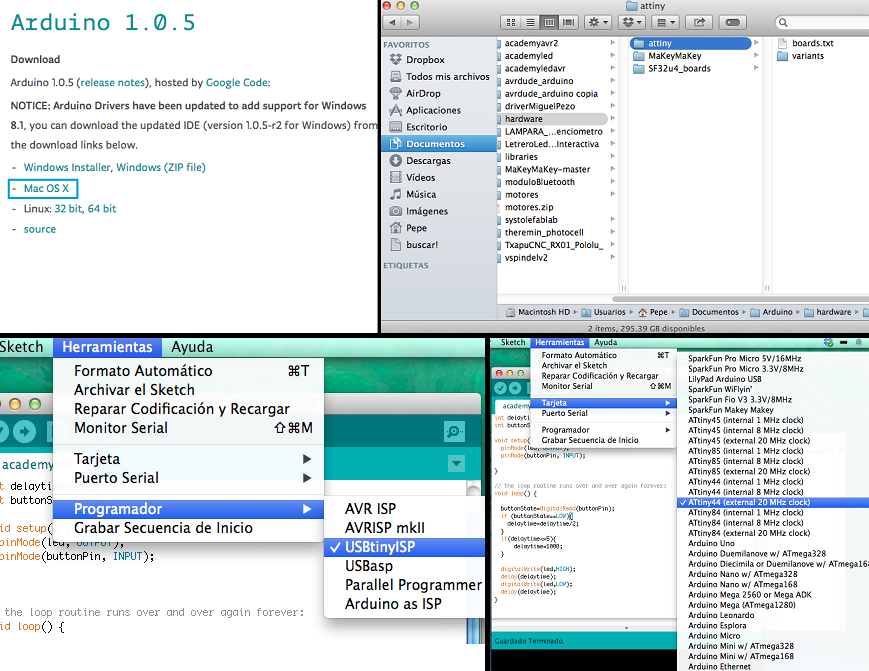The image size is (869, 671).
Task: Expand Puerto Serial in large Herramientas menu
Action: 306,478
